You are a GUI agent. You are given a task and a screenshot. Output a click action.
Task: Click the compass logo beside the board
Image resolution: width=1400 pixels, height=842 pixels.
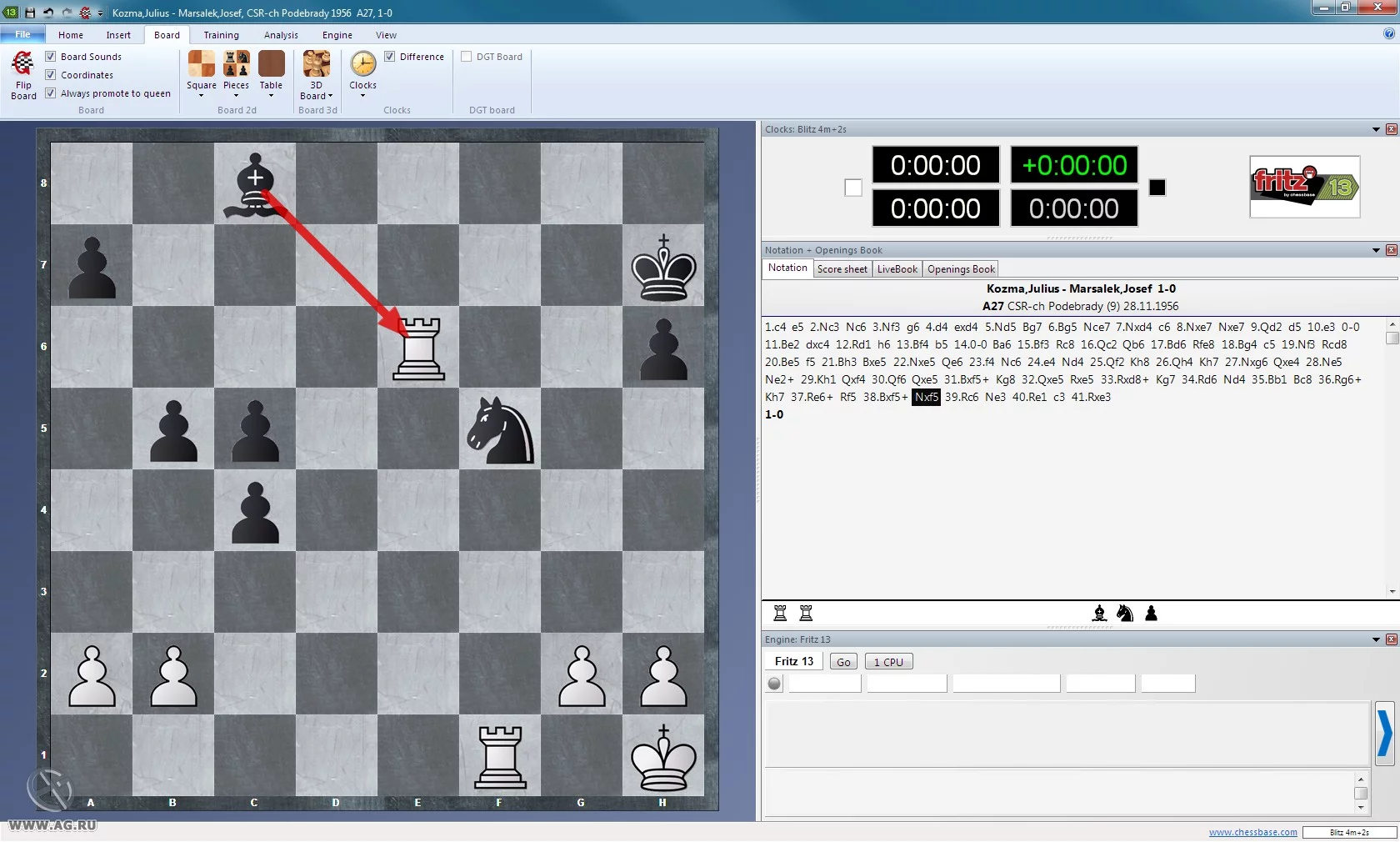(x=48, y=789)
